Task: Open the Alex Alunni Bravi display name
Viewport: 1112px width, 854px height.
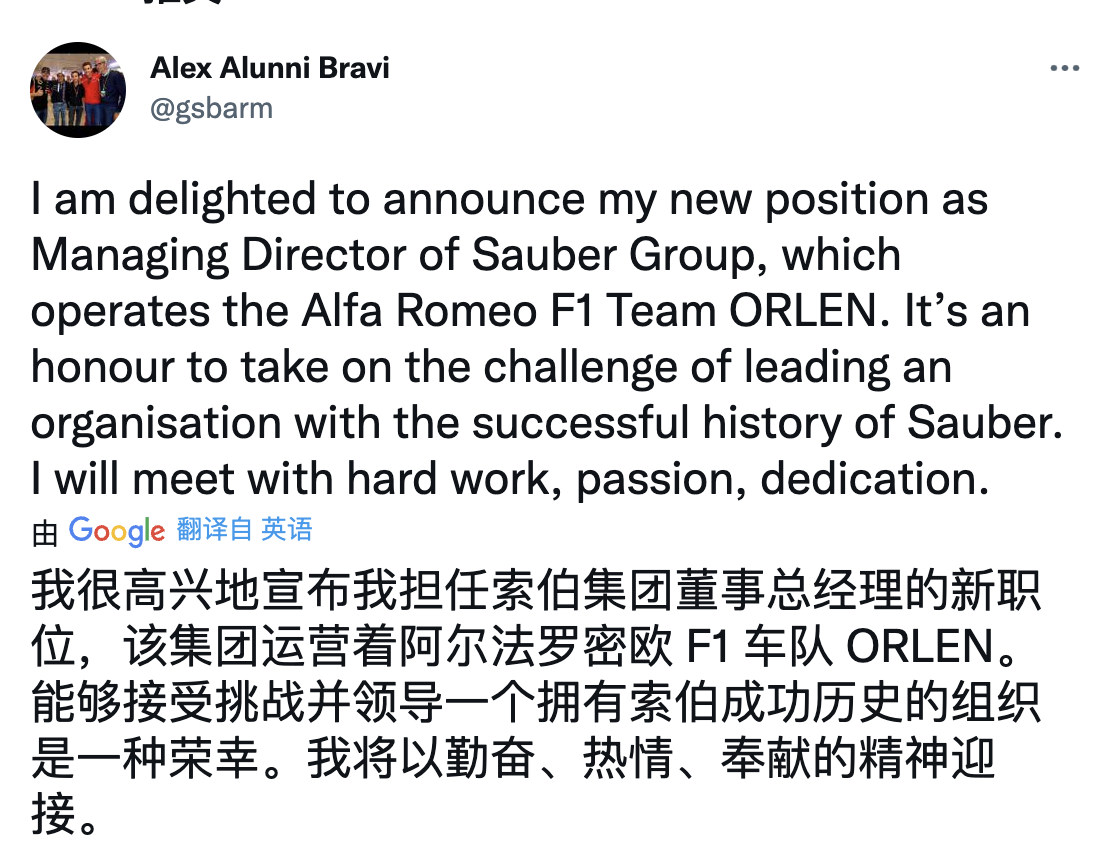Action: point(269,68)
